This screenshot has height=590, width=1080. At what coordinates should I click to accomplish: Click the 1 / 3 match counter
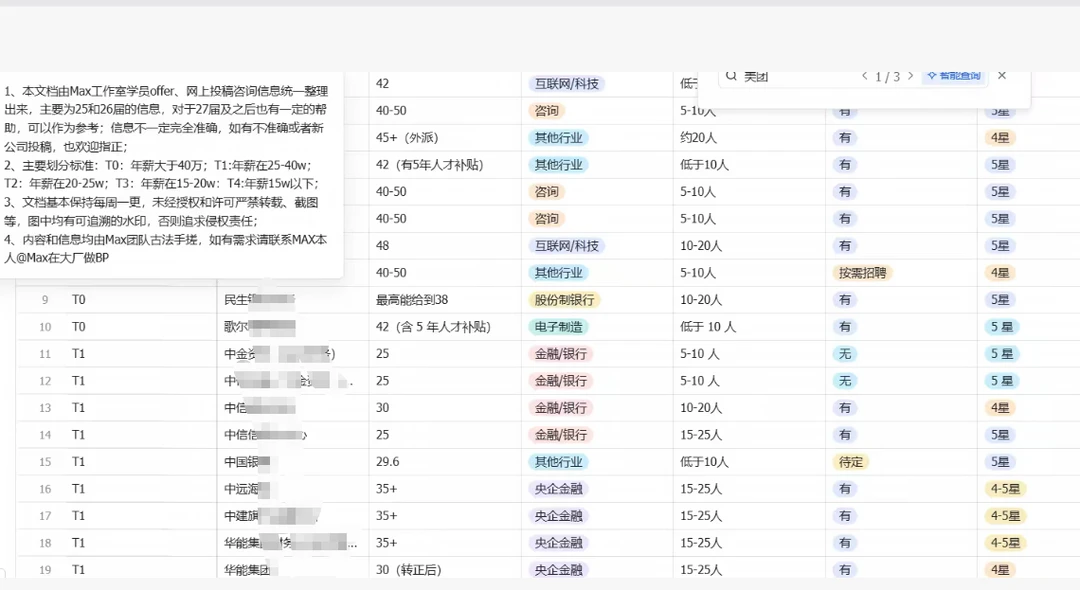[887, 76]
